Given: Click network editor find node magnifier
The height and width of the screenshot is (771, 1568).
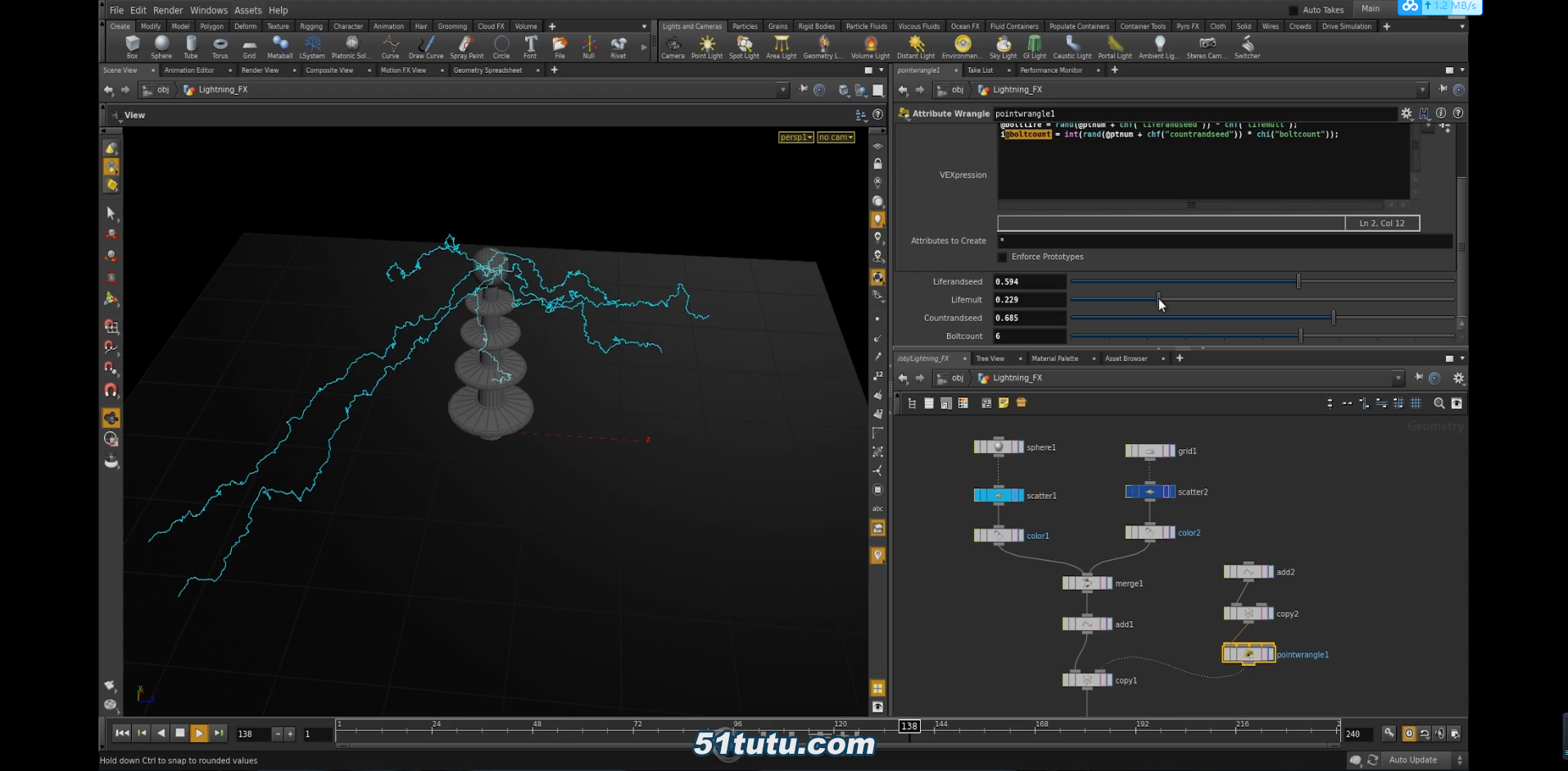Looking at the screenshot, I should [1439, 403].
